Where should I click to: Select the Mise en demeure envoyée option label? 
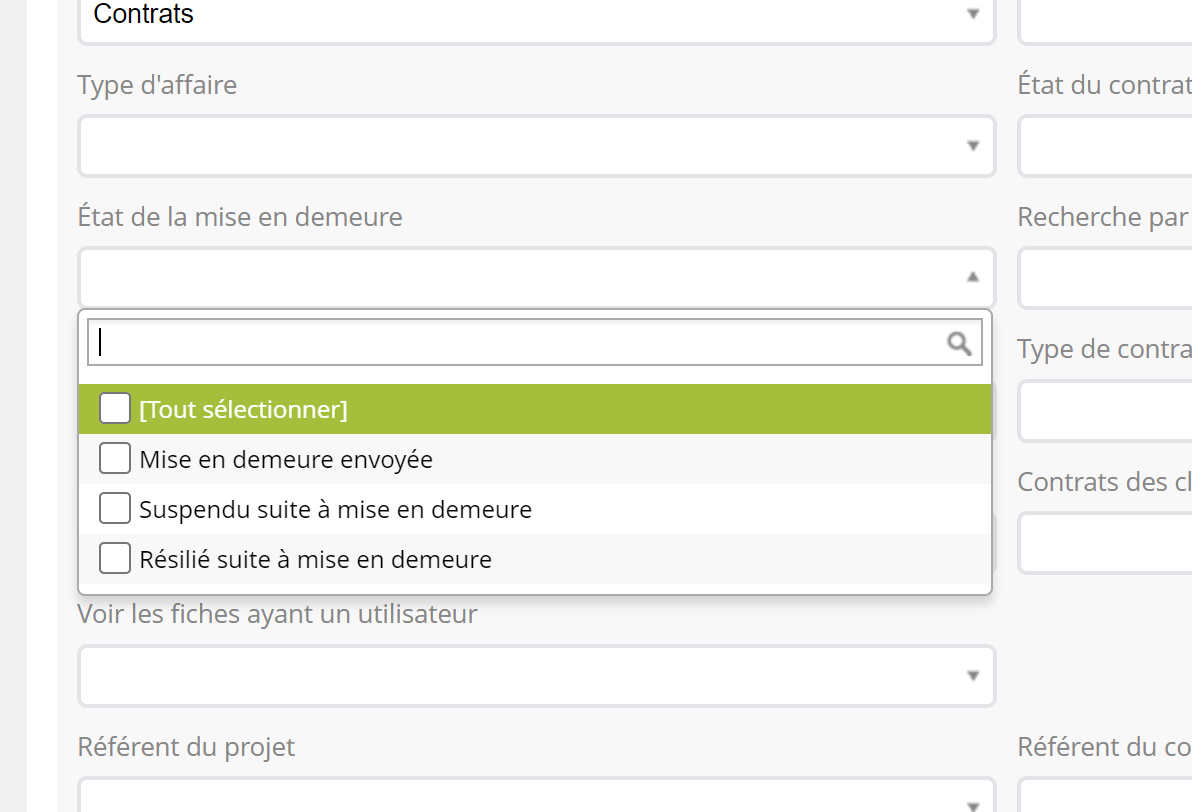click(286, 460)
